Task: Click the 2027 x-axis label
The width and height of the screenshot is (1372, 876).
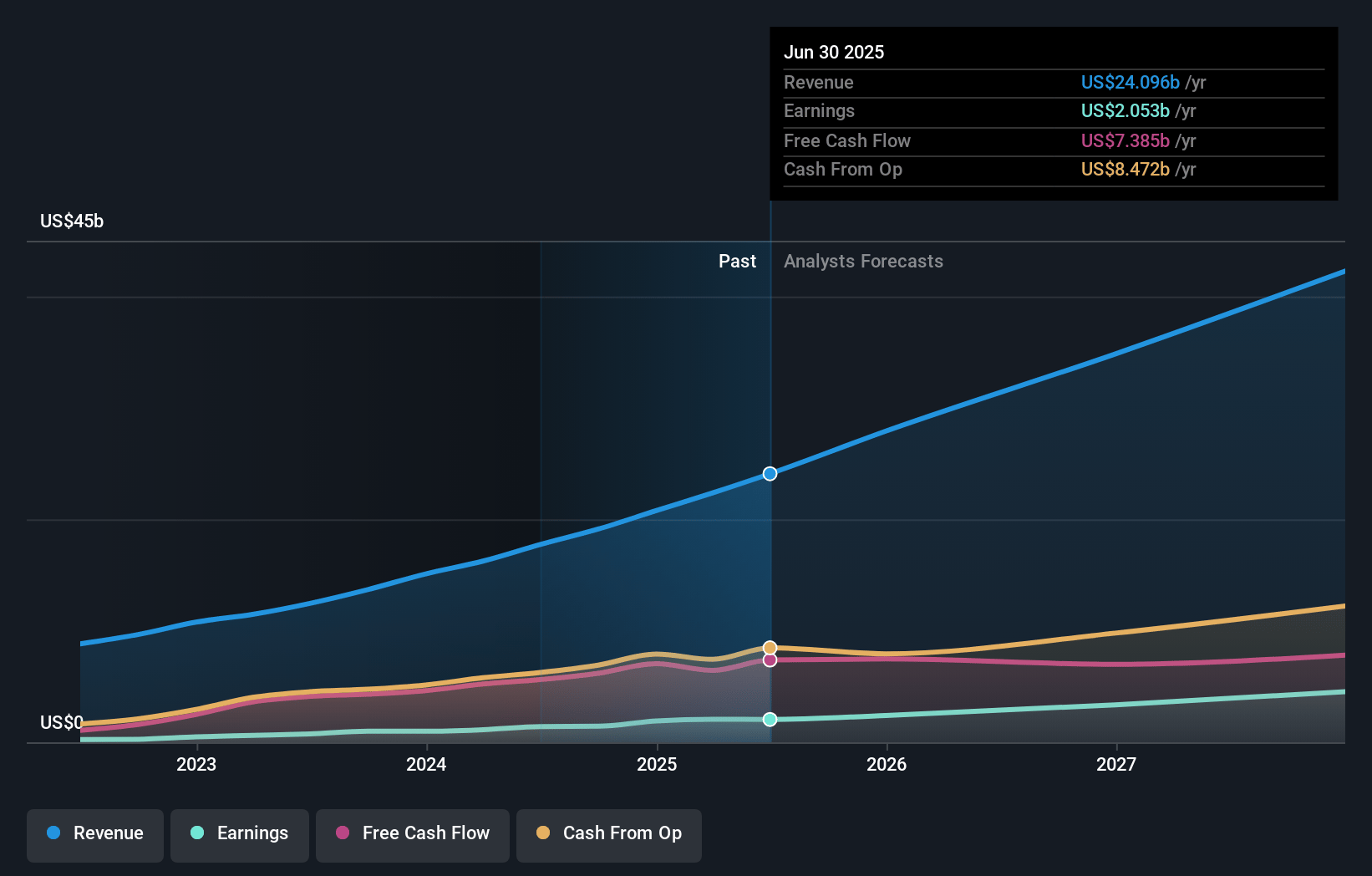Action: click(x=1116, y=765)
